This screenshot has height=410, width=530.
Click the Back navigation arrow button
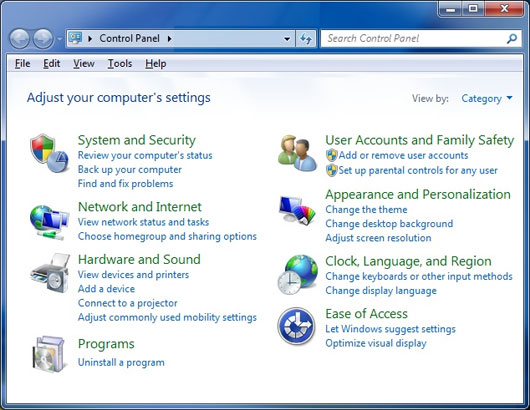coord(19,39)
